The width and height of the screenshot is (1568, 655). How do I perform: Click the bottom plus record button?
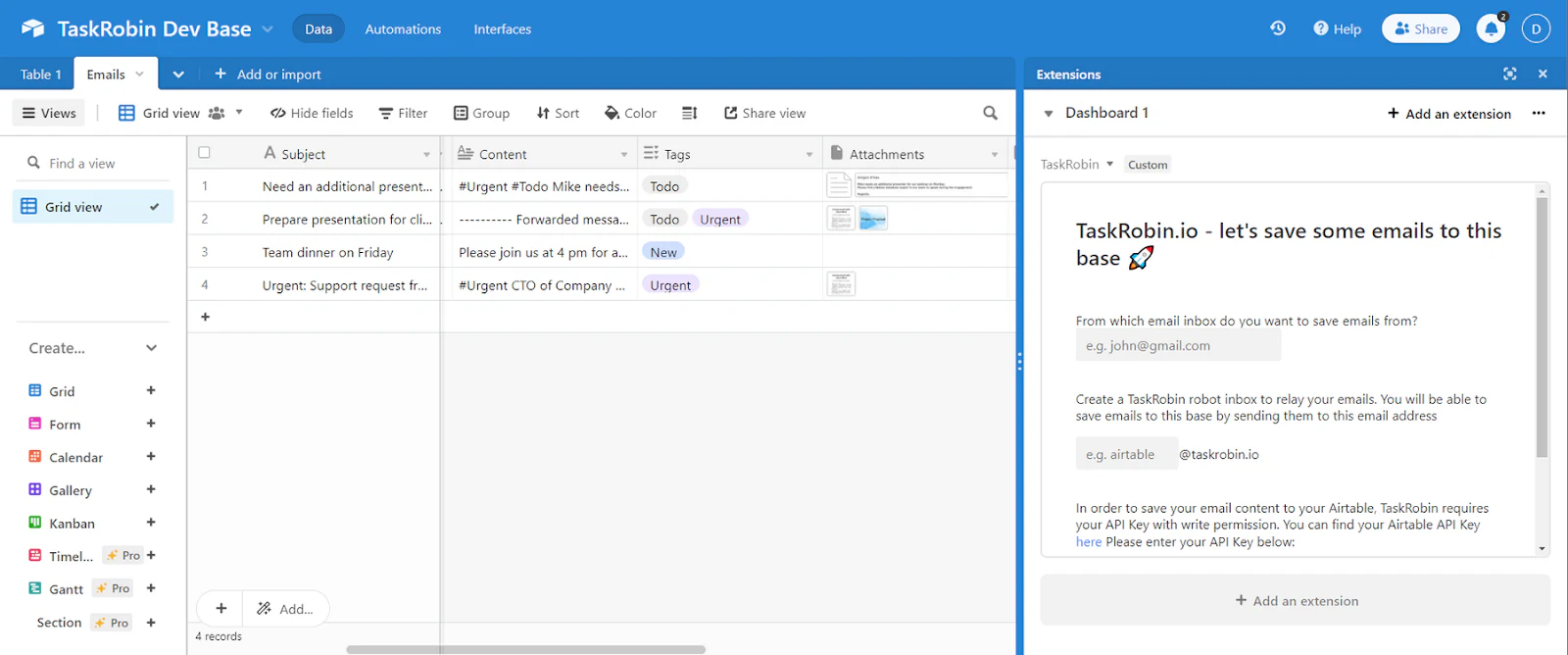(x=221, y=608)
